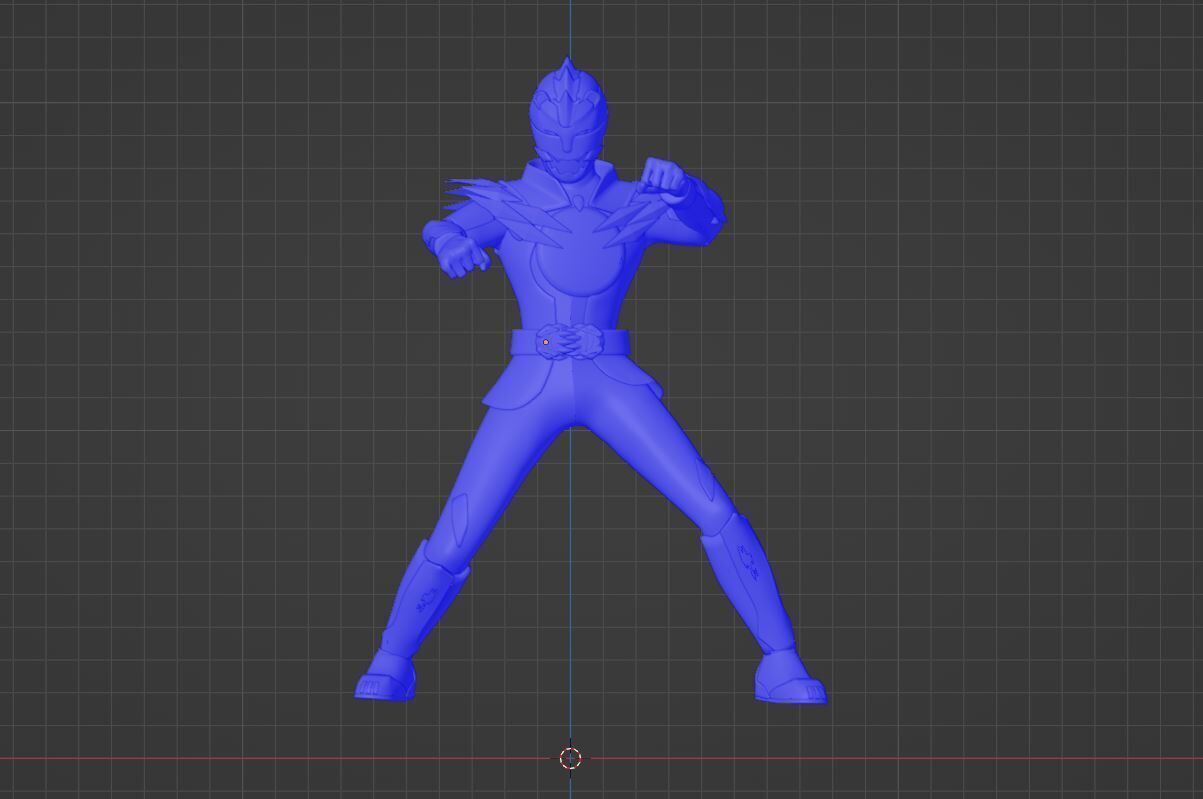Click the 3D cursor on the red axis
This screenshot has width=1203, height=799.
[571, 757]
